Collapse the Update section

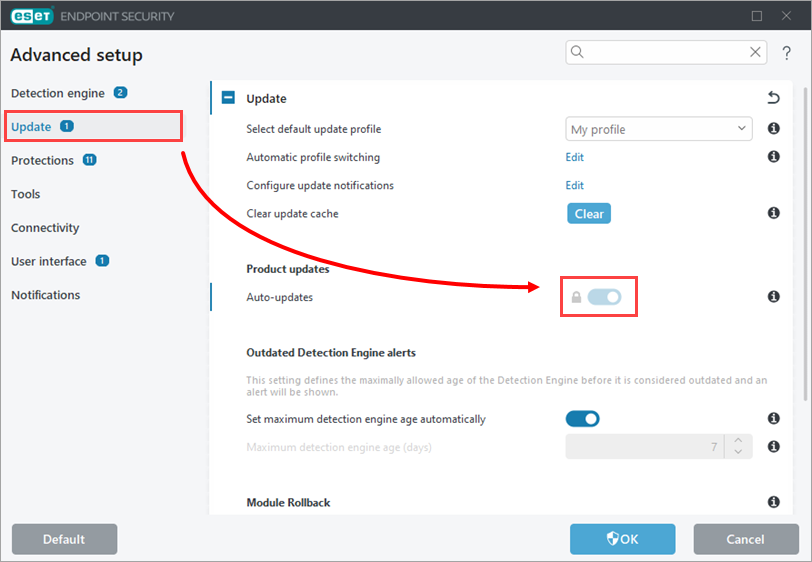tap(228, 98)
